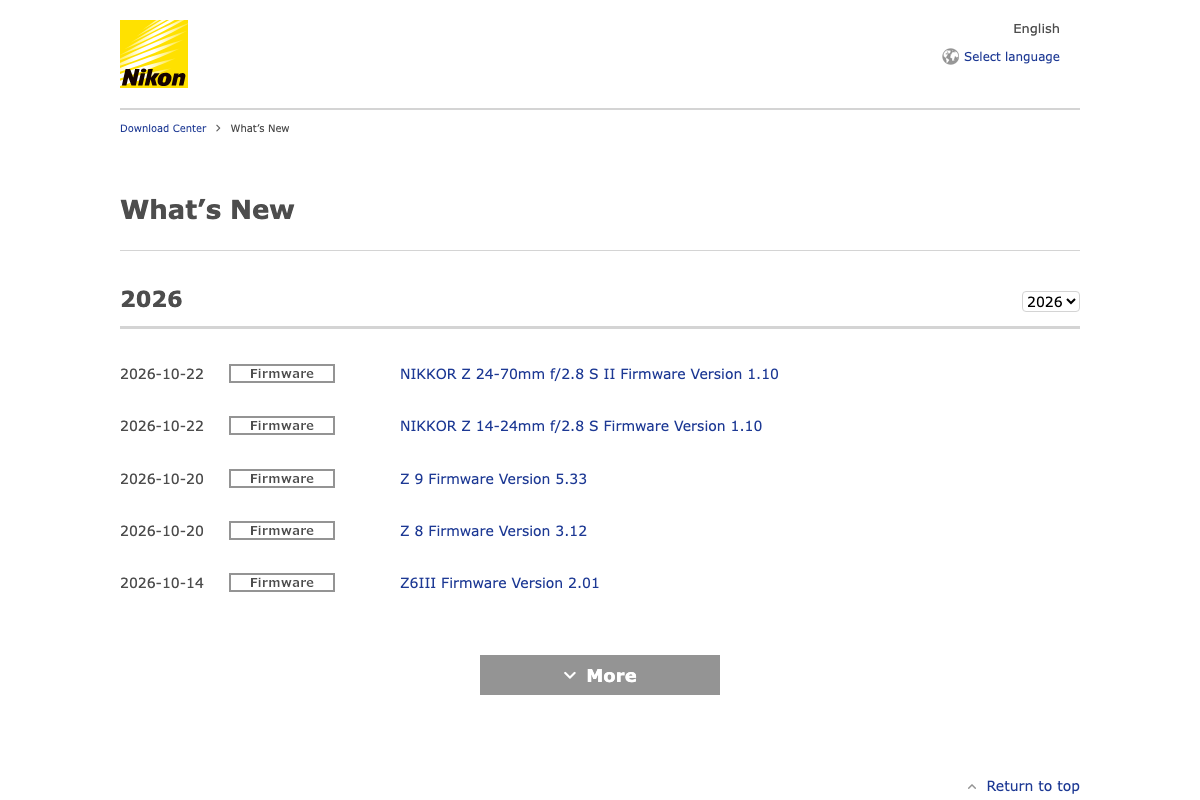Click the 2026-10-14 date text
The height and width of the screenshot is (800, 1200).
[x=162, y=583]
